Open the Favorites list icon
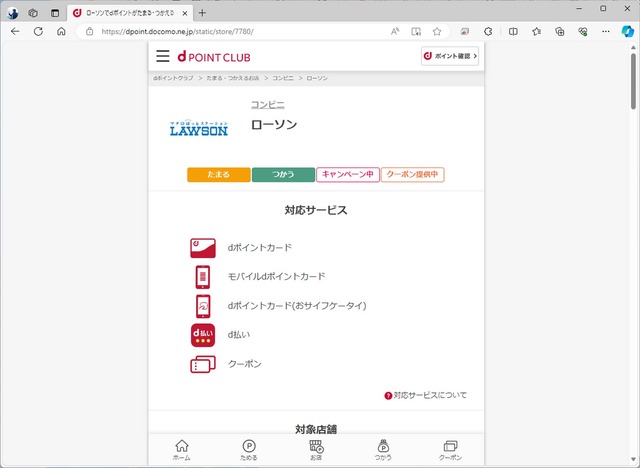This screenshot has width=640, height=468. pos(536,31)
